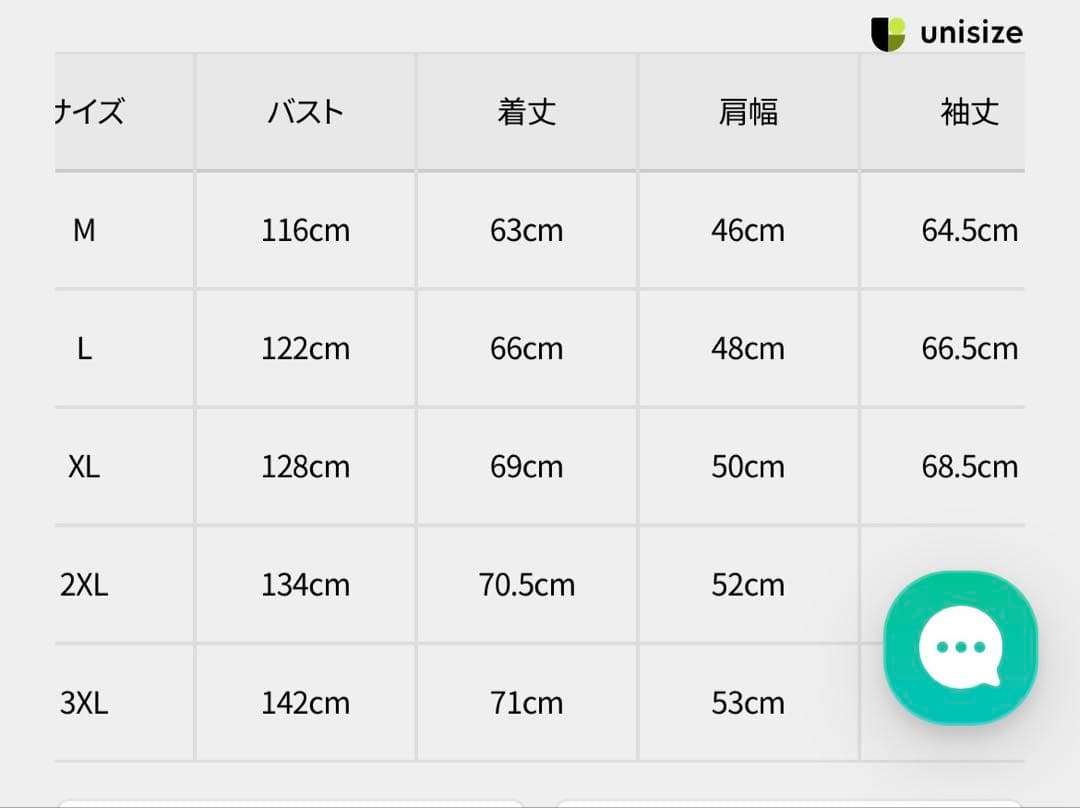Click the 3XL size row label
Image resolution: width=1080 pixels, height=808 pixels.
[x=84, y=703]
